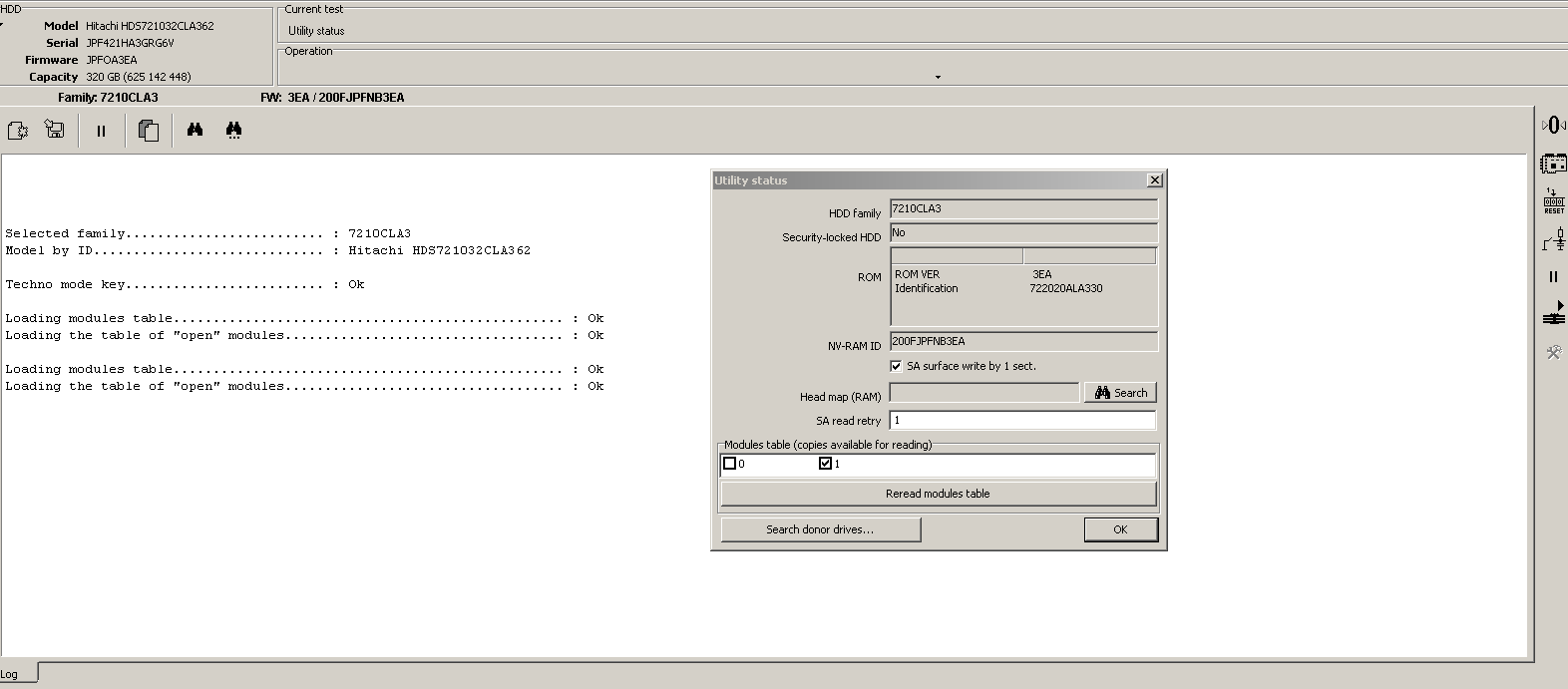The height and width of the screenshot is (689, 1568).
Task: Click the SA read retry input field
Action: (x=1022, y=421)
